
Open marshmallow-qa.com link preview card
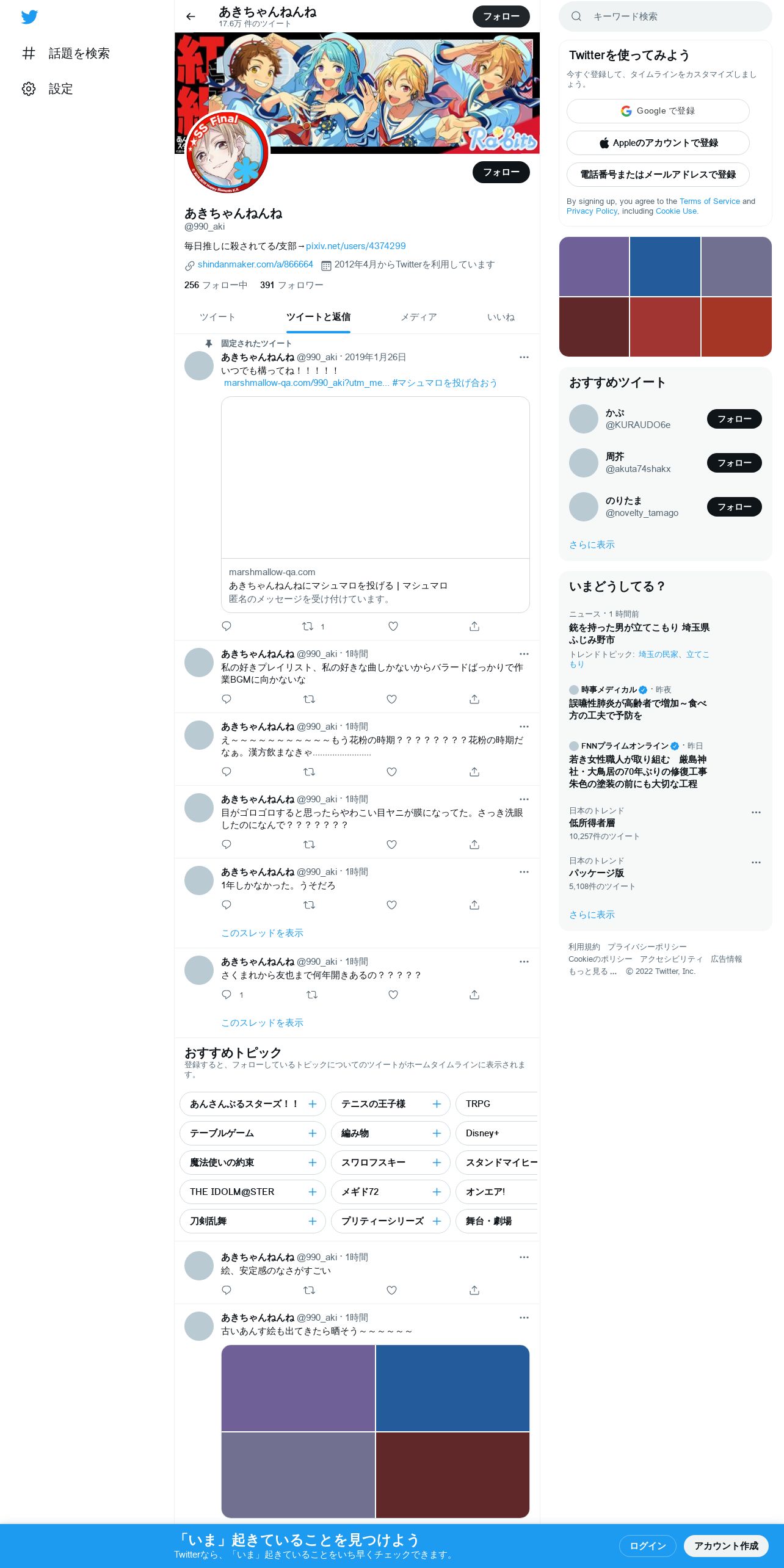point(376,504)
